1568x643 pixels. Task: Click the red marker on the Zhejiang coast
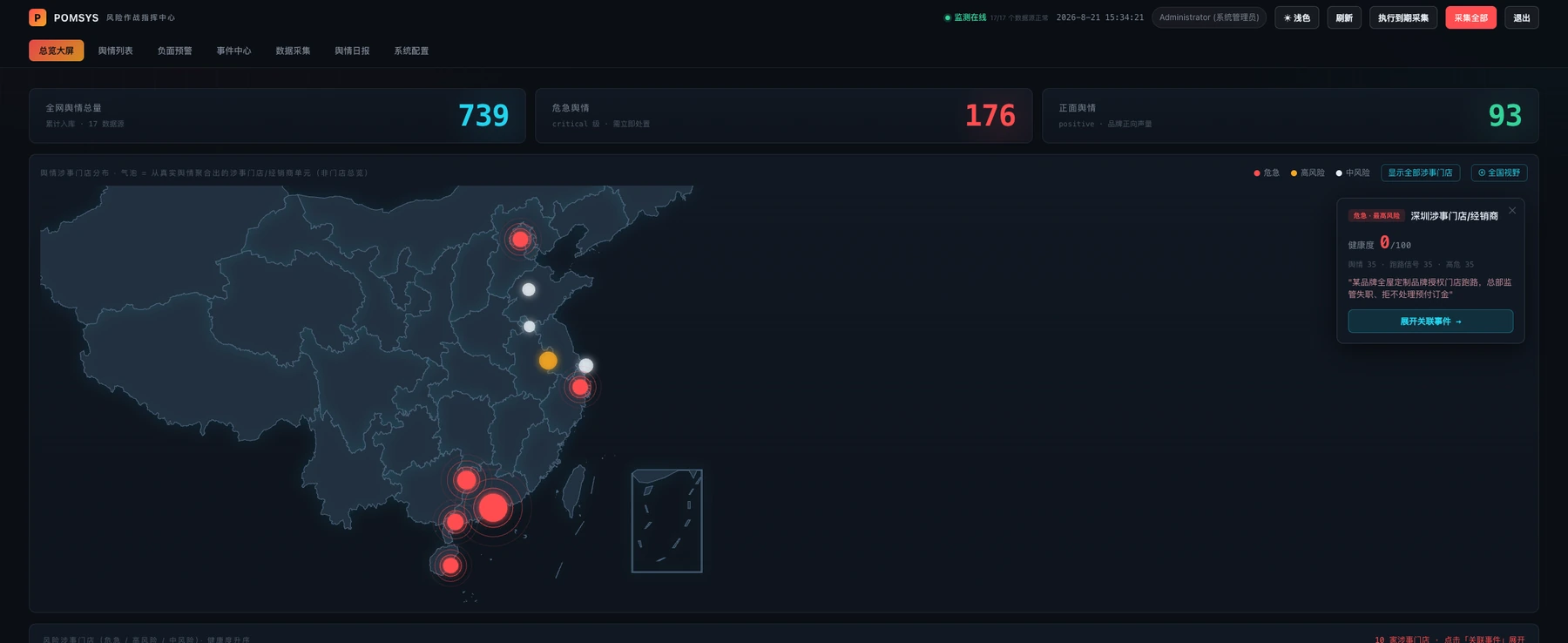pos(580,387)
